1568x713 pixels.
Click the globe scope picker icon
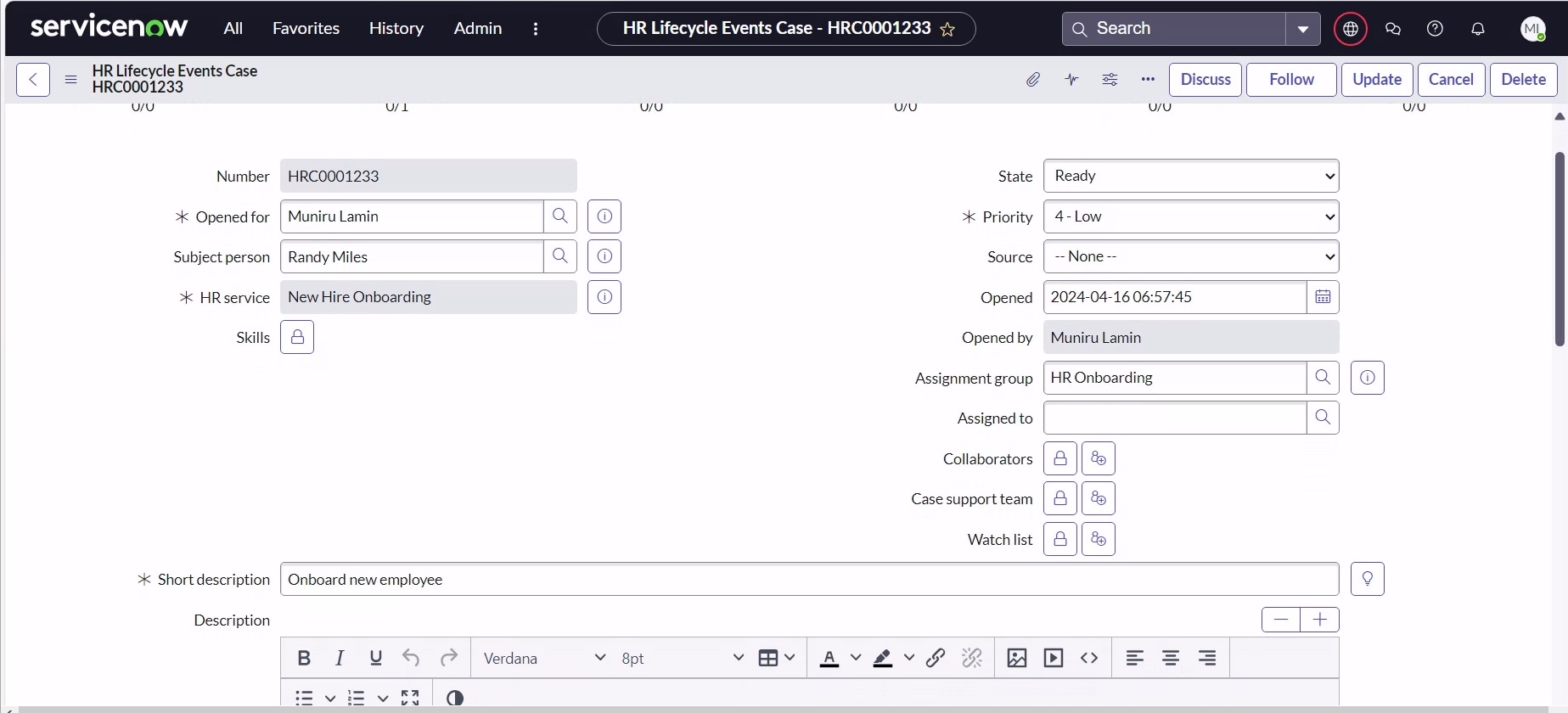[1351, 29]
